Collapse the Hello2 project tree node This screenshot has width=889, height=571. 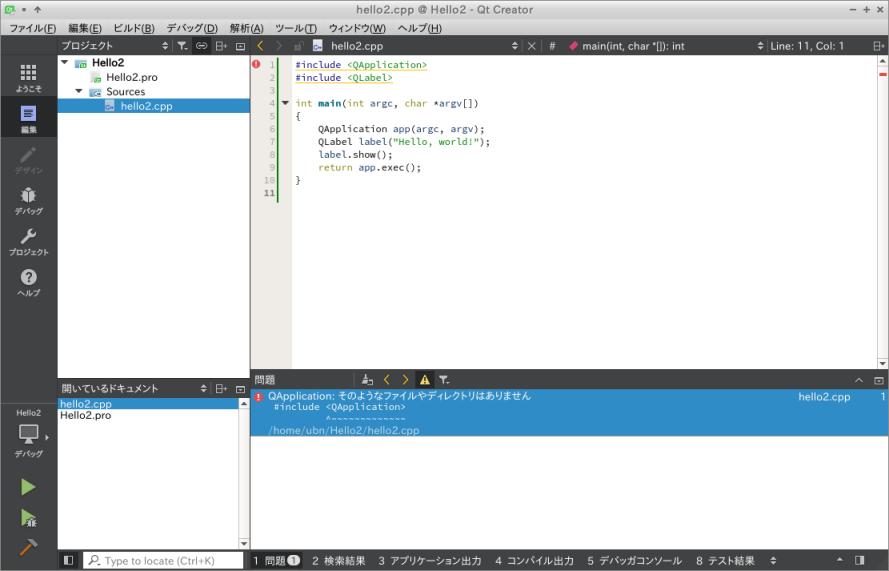click(65, 62)
